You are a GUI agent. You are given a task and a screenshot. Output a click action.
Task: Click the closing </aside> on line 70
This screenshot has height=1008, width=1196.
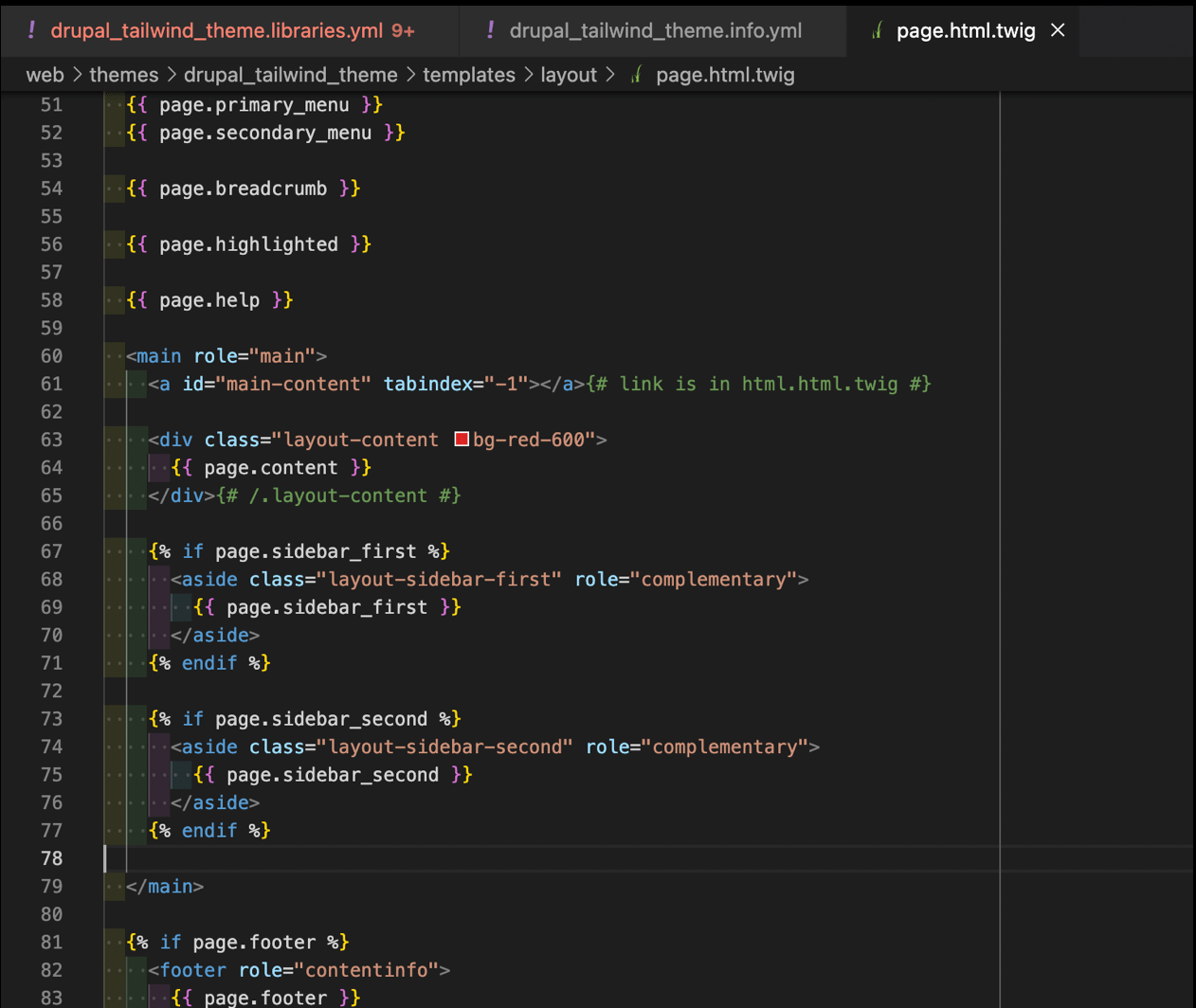click(215, 635)
